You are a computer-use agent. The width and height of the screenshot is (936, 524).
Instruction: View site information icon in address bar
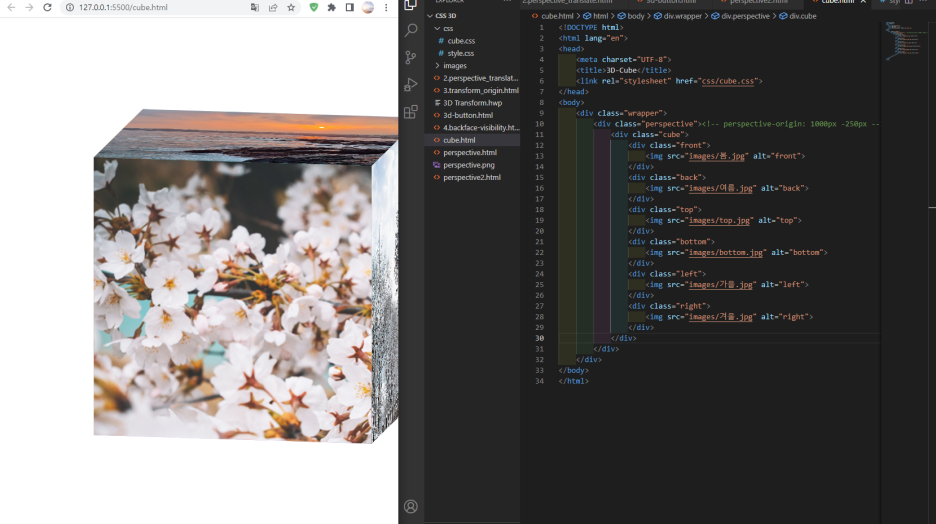click(x=69, y=7)
